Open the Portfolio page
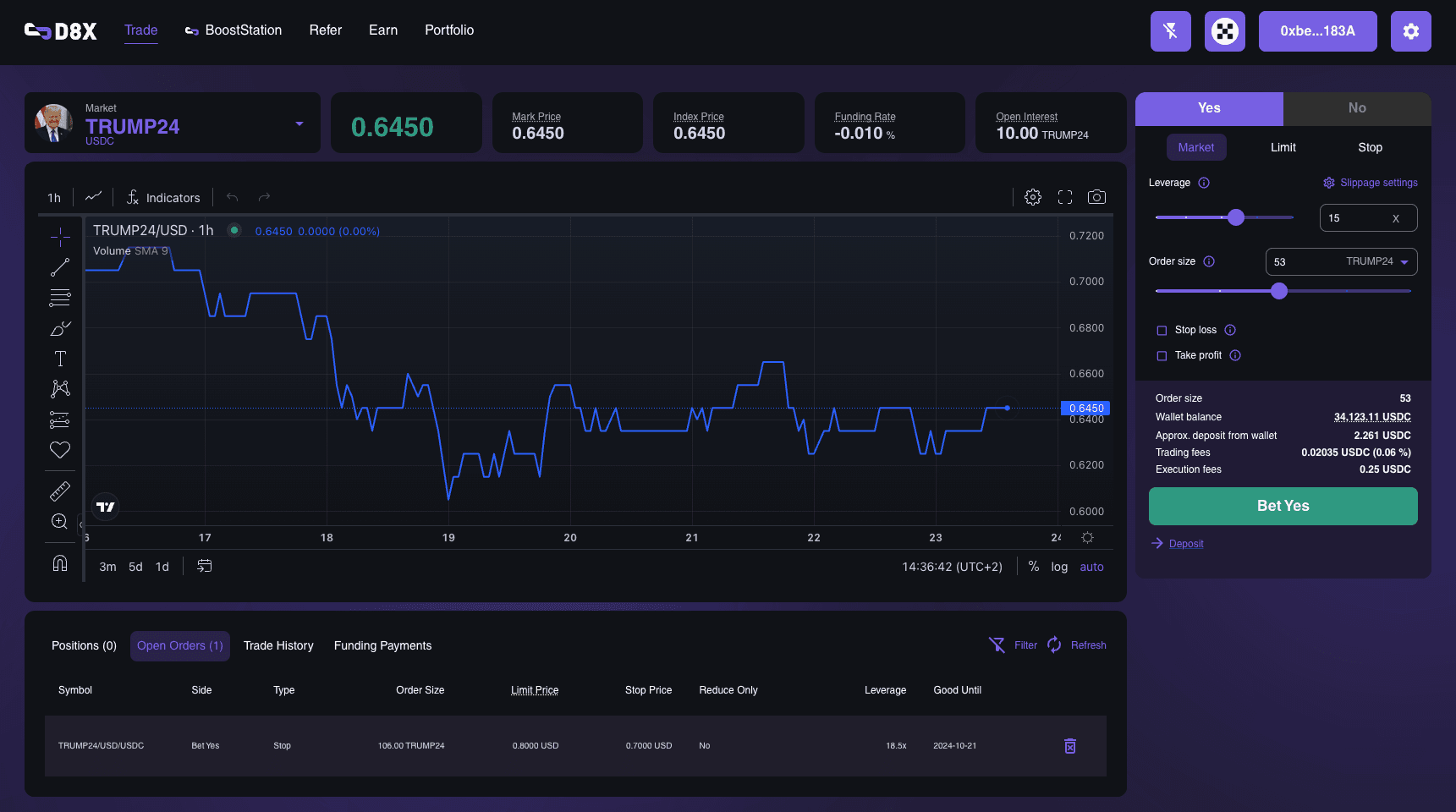The width and height of the screenshot is (1456, 812). (x=448, y=30)
